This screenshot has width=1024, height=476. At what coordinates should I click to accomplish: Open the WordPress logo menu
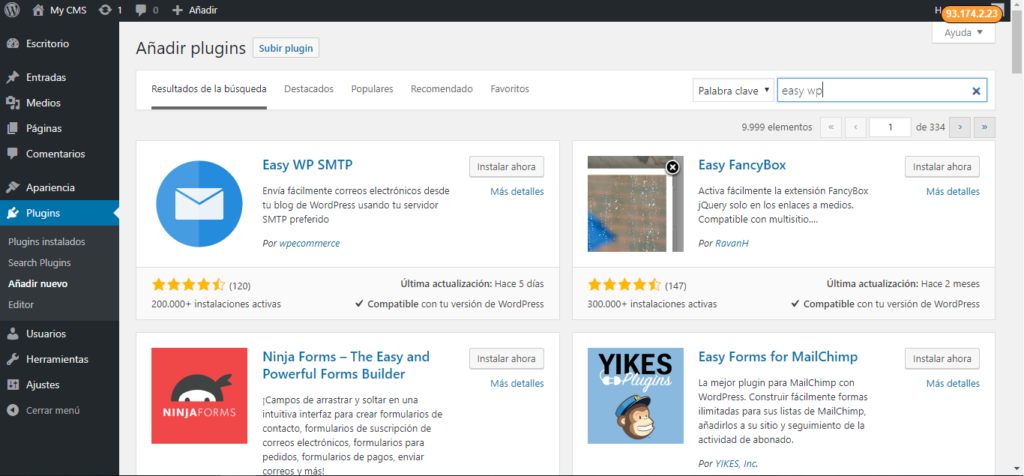tap(13, 10)
